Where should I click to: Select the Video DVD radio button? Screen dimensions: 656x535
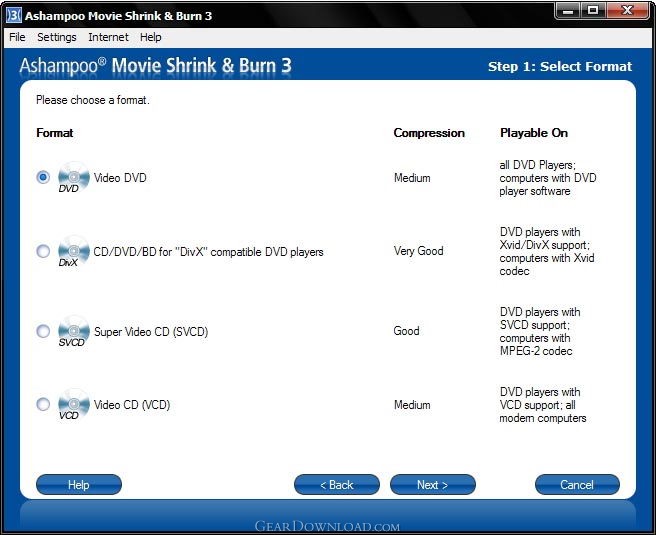click(43, 177)
